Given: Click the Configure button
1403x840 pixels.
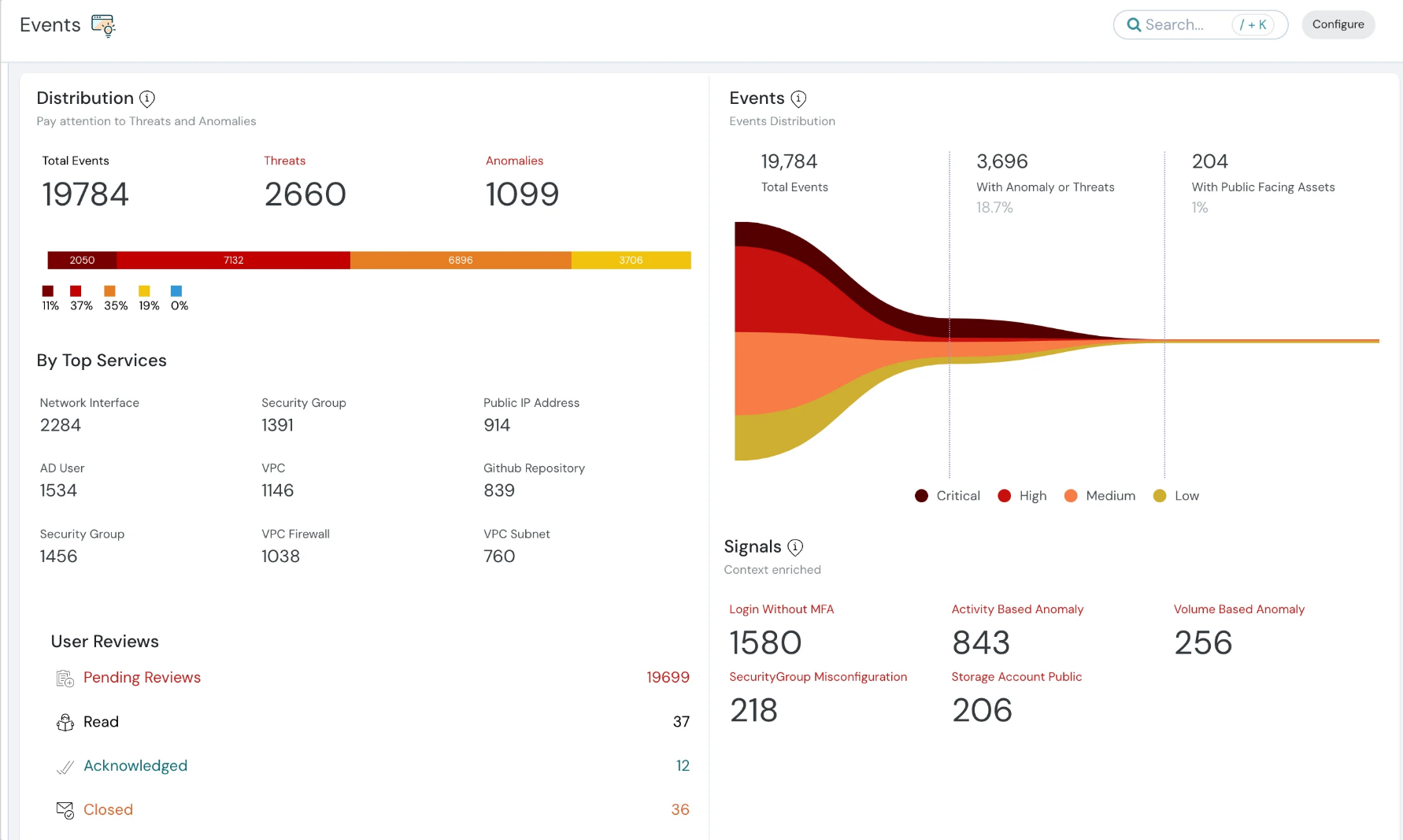Looking at the screenshot, I should click(x=1338, y=24).
